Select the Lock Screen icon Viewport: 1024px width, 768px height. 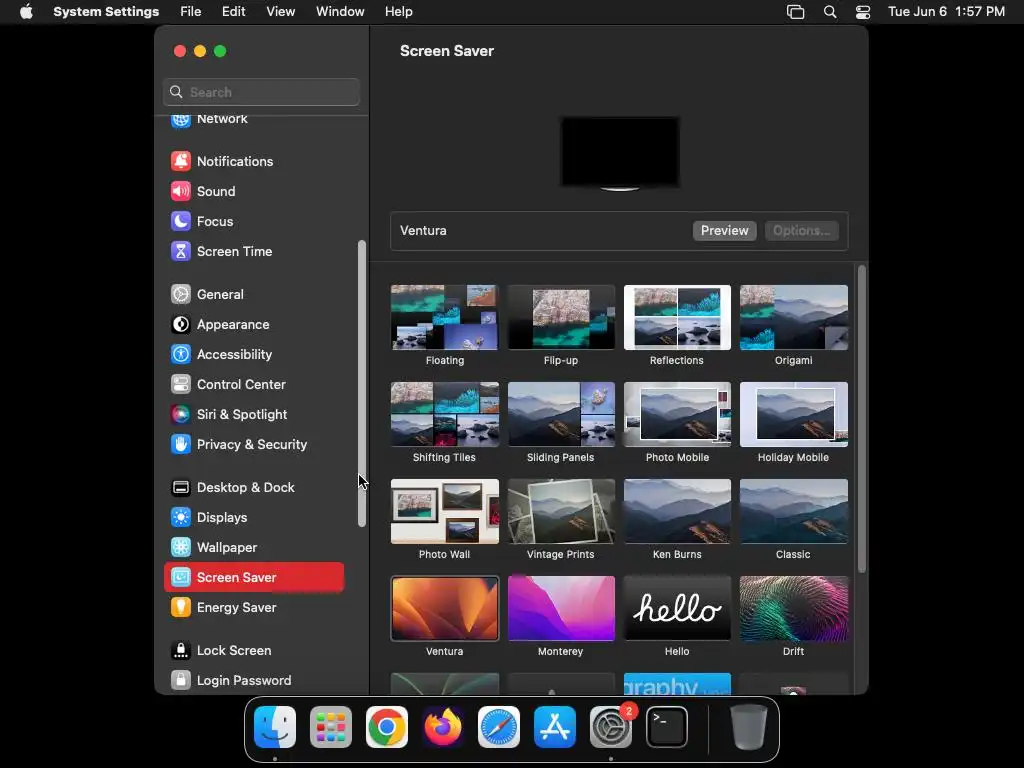coord(181,651)
